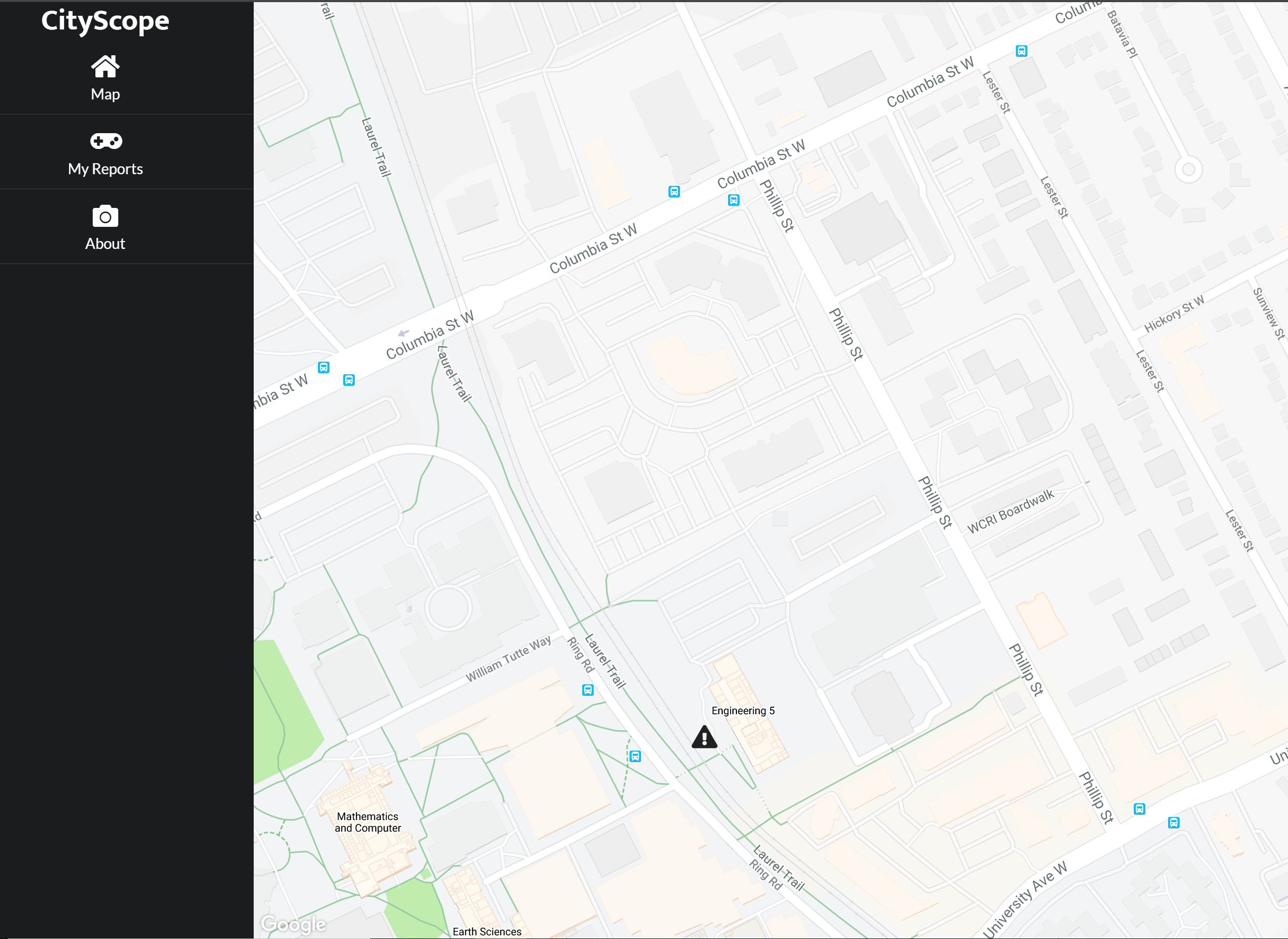1288x939 pixels.
Task: Click the WCRI Boardwalk label
Action: point(1011,511)
